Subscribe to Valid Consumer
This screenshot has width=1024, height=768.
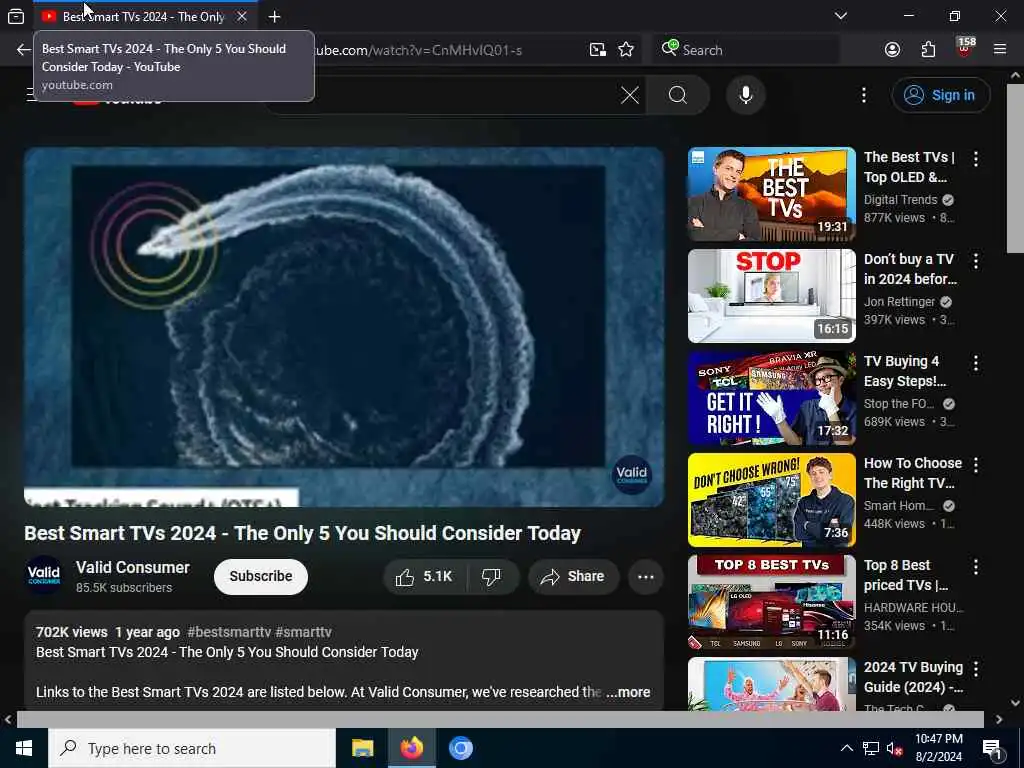261,577
